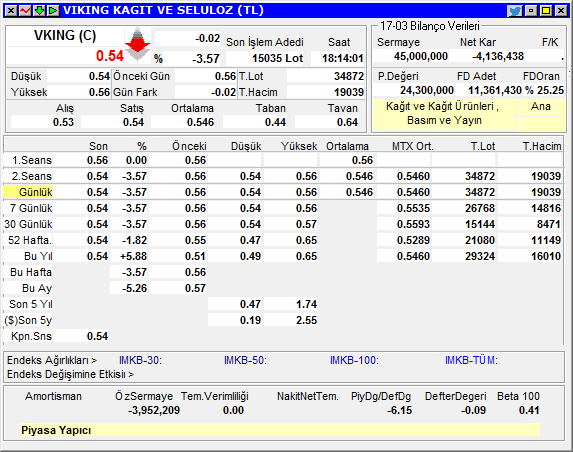Click the Önceki column header

coord(189,147)
